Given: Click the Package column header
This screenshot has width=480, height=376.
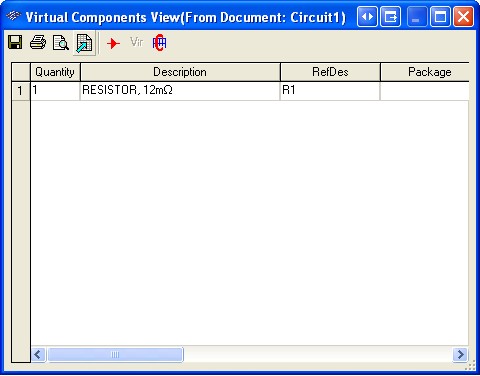Looking at the screenshot, I should (x=425, y=72).
